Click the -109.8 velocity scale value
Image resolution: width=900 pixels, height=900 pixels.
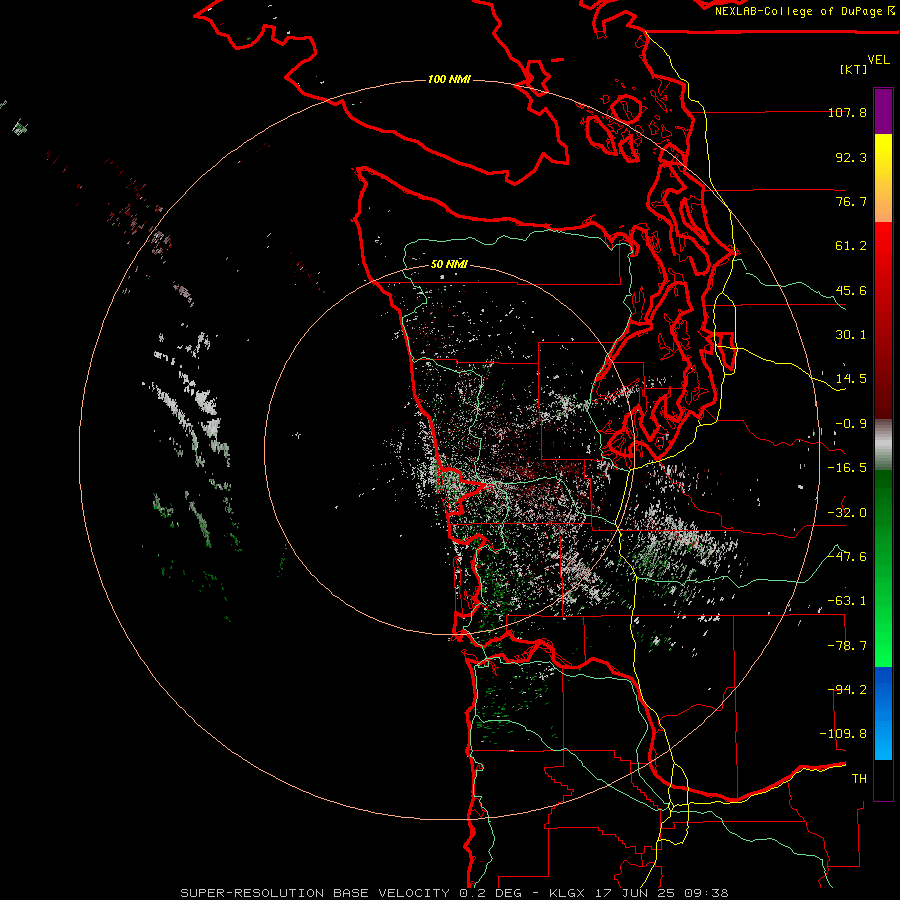point(843,734)
